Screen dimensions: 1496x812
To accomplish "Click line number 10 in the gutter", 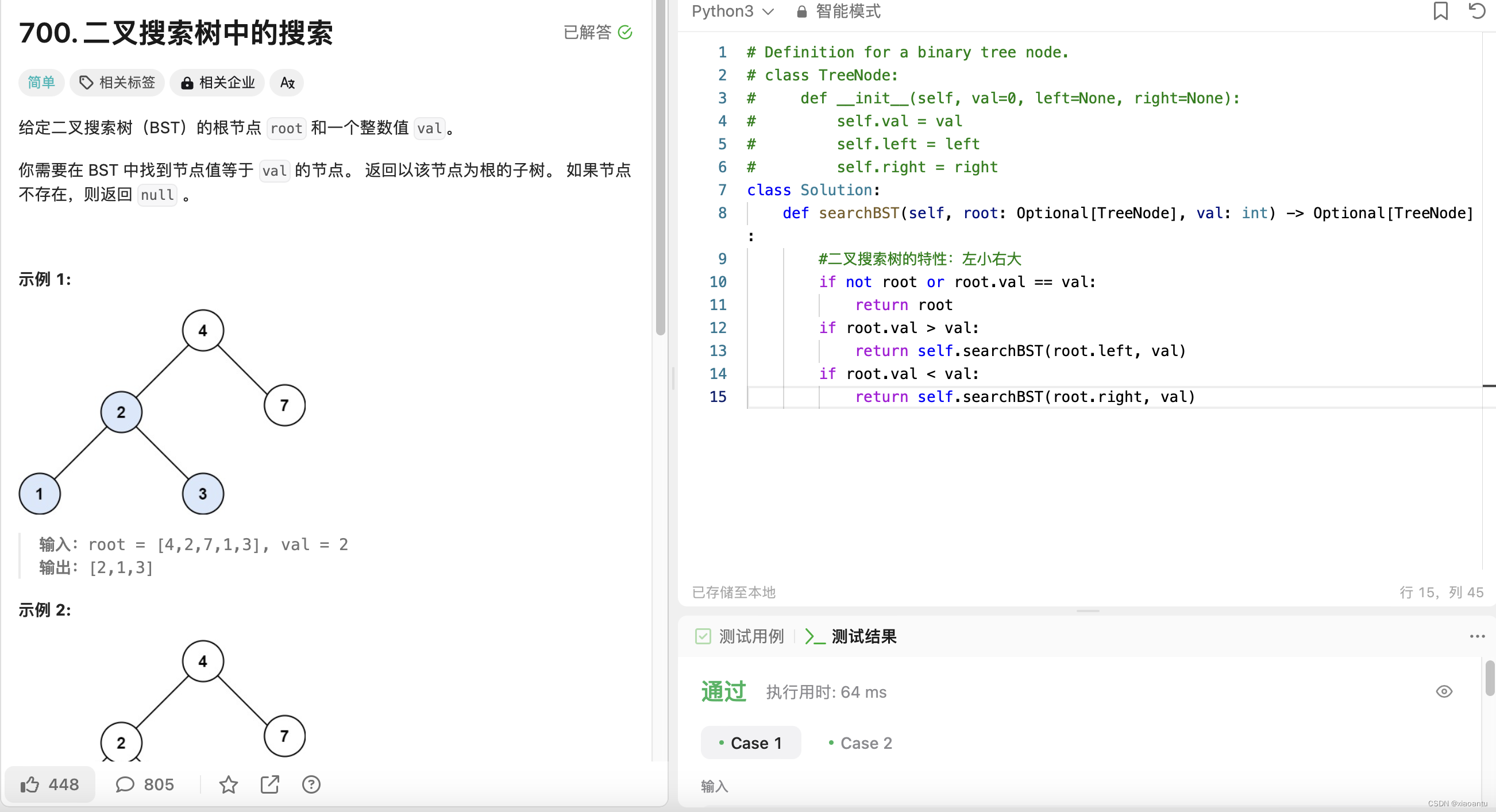I will (x=718, y=281).
